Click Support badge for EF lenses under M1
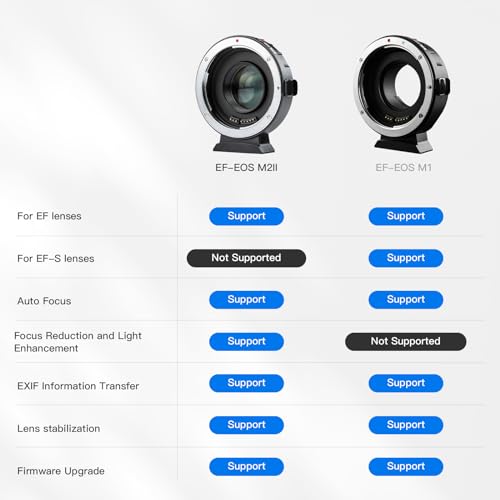Image resolution: width=500 pixels, height=500 pixels. (406, 216)
